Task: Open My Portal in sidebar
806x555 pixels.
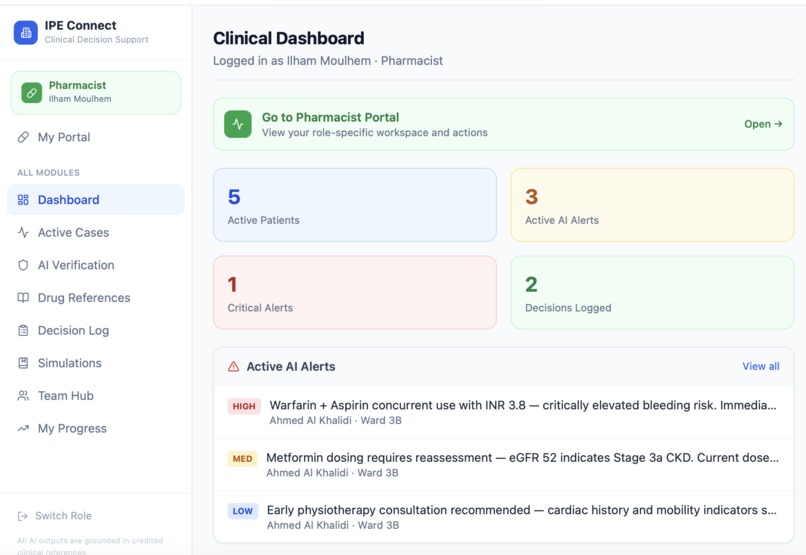Action: click(x=96, y=137)
